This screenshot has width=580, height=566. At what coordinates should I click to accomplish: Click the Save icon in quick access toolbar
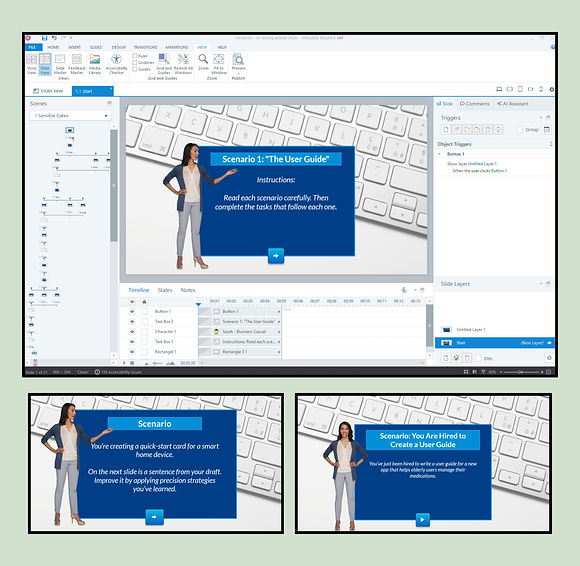(x=45, y=38)
